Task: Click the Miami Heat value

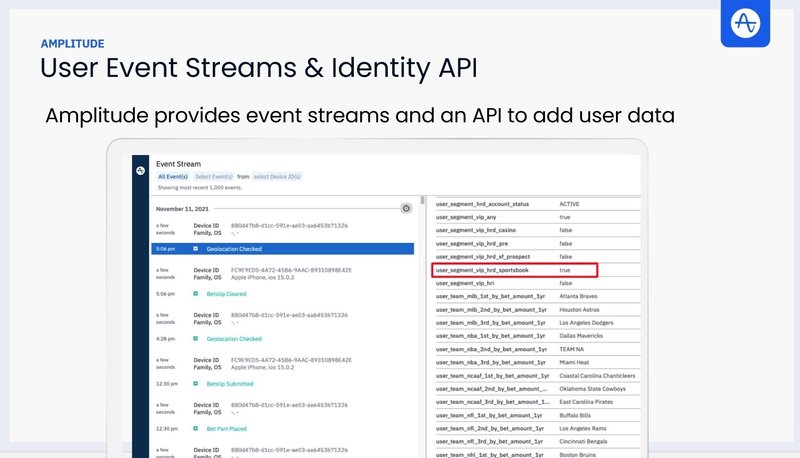Action: pos(574,363)
